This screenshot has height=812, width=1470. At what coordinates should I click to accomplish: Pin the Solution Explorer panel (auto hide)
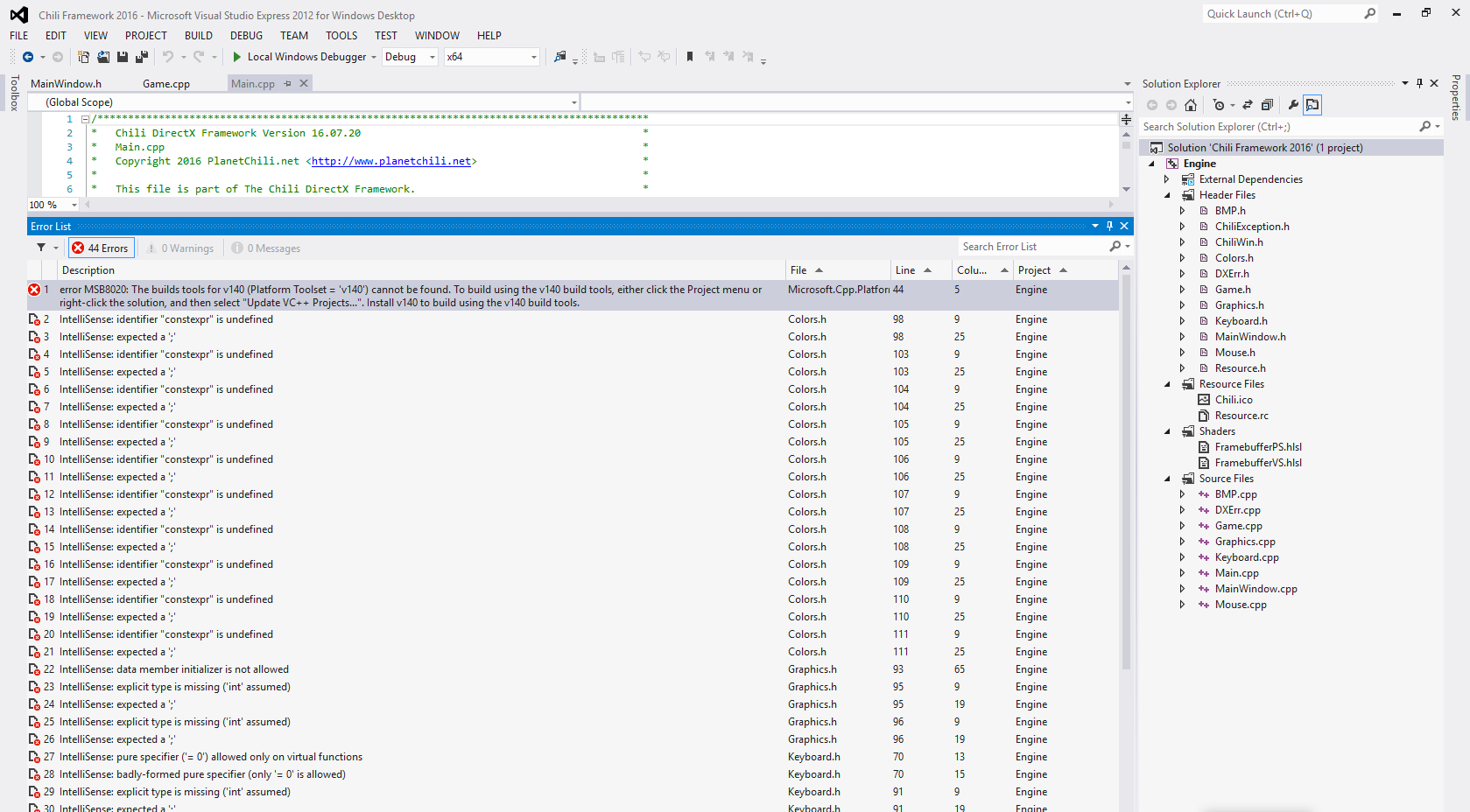pyautogui.click(x=1419, y=83)
